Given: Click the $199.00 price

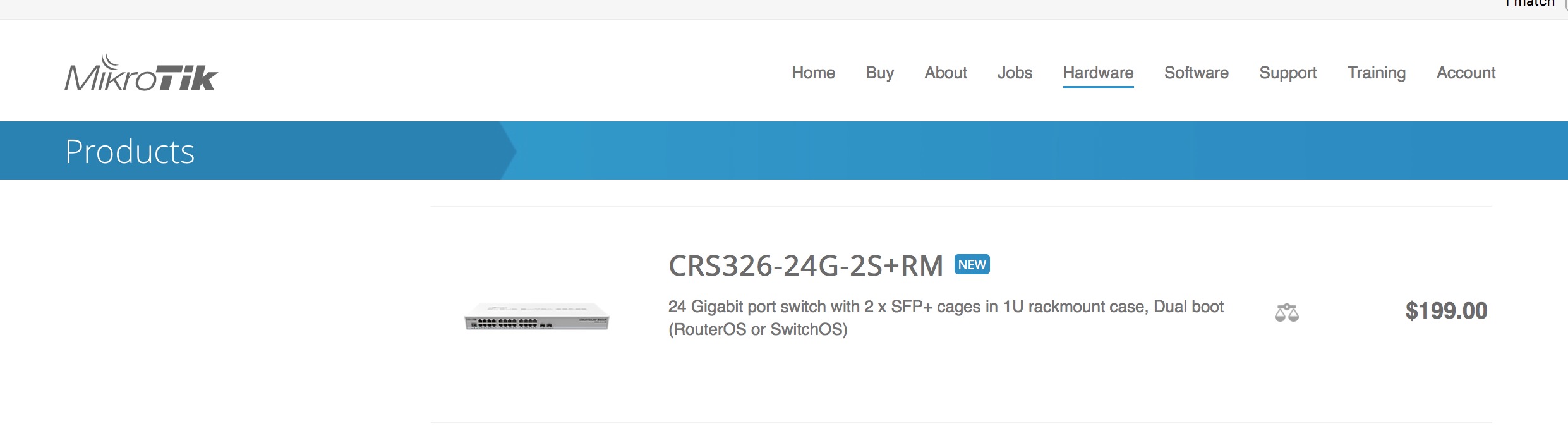Looking at the screenshot, I should point(1445,311).
